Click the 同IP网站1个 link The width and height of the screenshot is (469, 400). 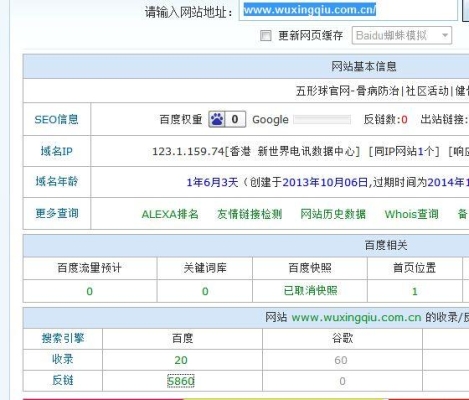(x=403, y=151)
